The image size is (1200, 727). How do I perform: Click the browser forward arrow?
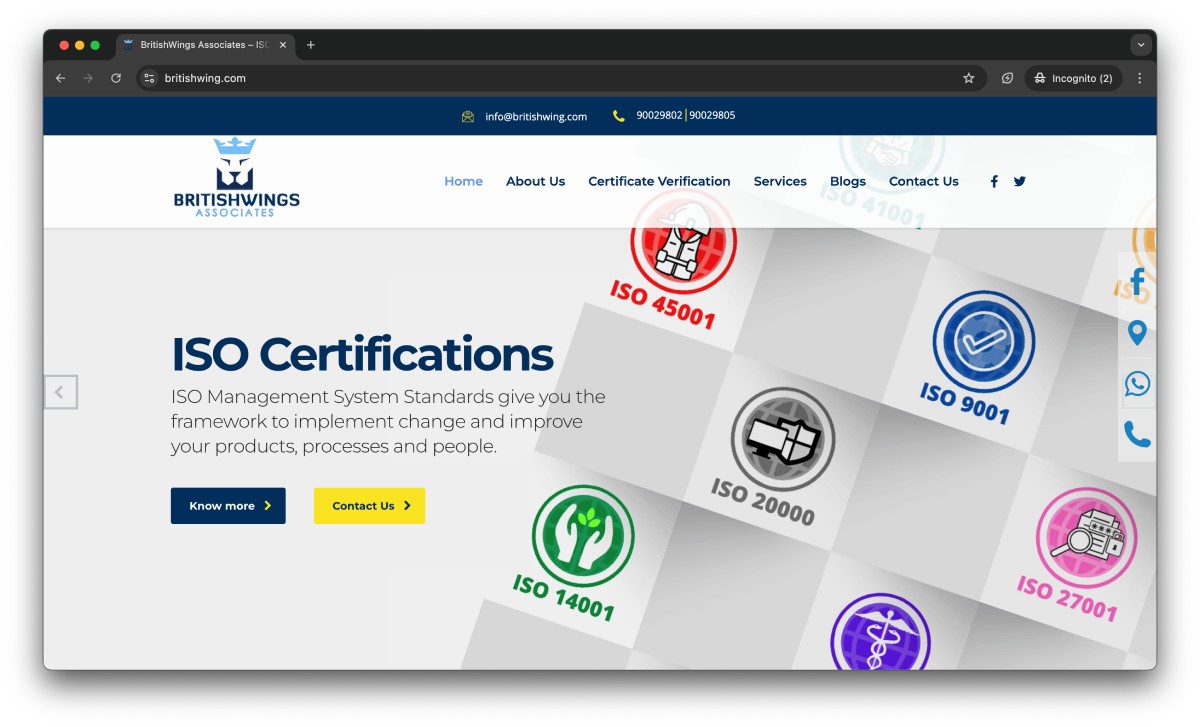click(x=88, y=78)
